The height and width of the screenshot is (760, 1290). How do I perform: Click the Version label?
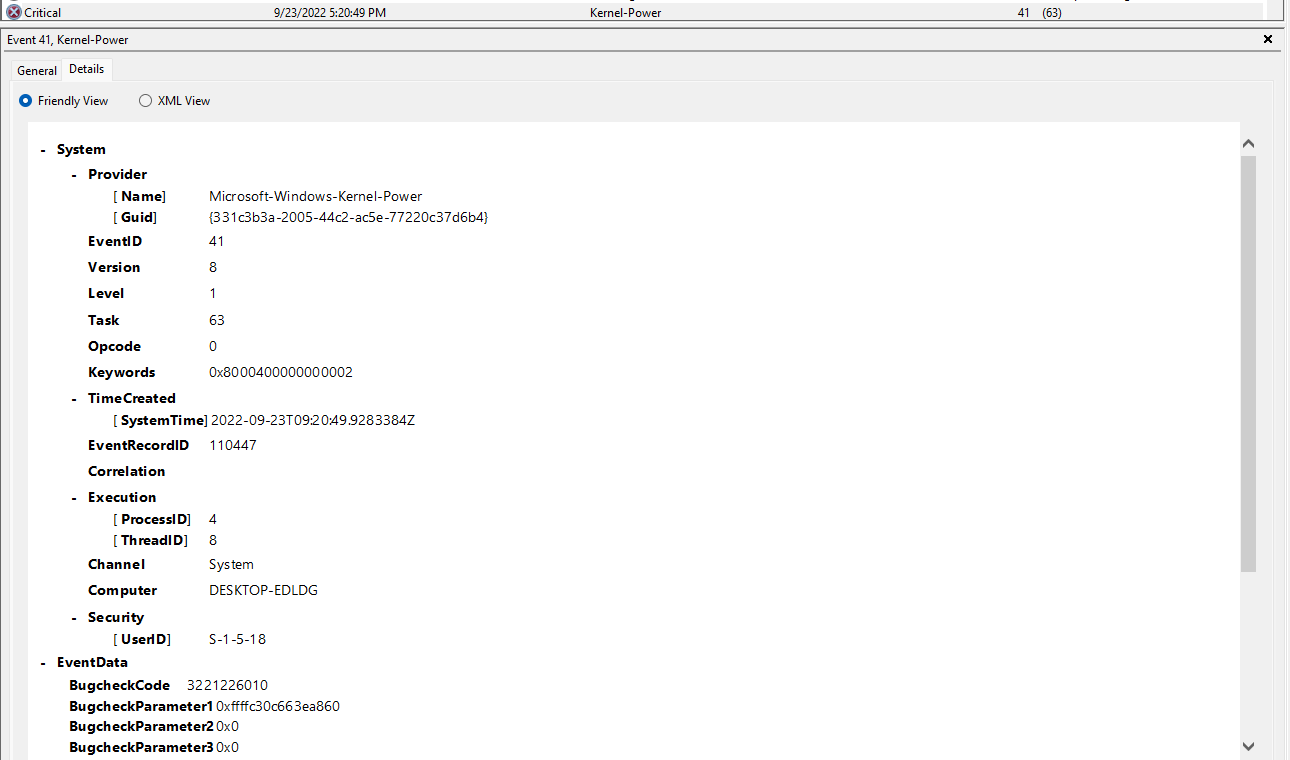click(x=114, y=268)
